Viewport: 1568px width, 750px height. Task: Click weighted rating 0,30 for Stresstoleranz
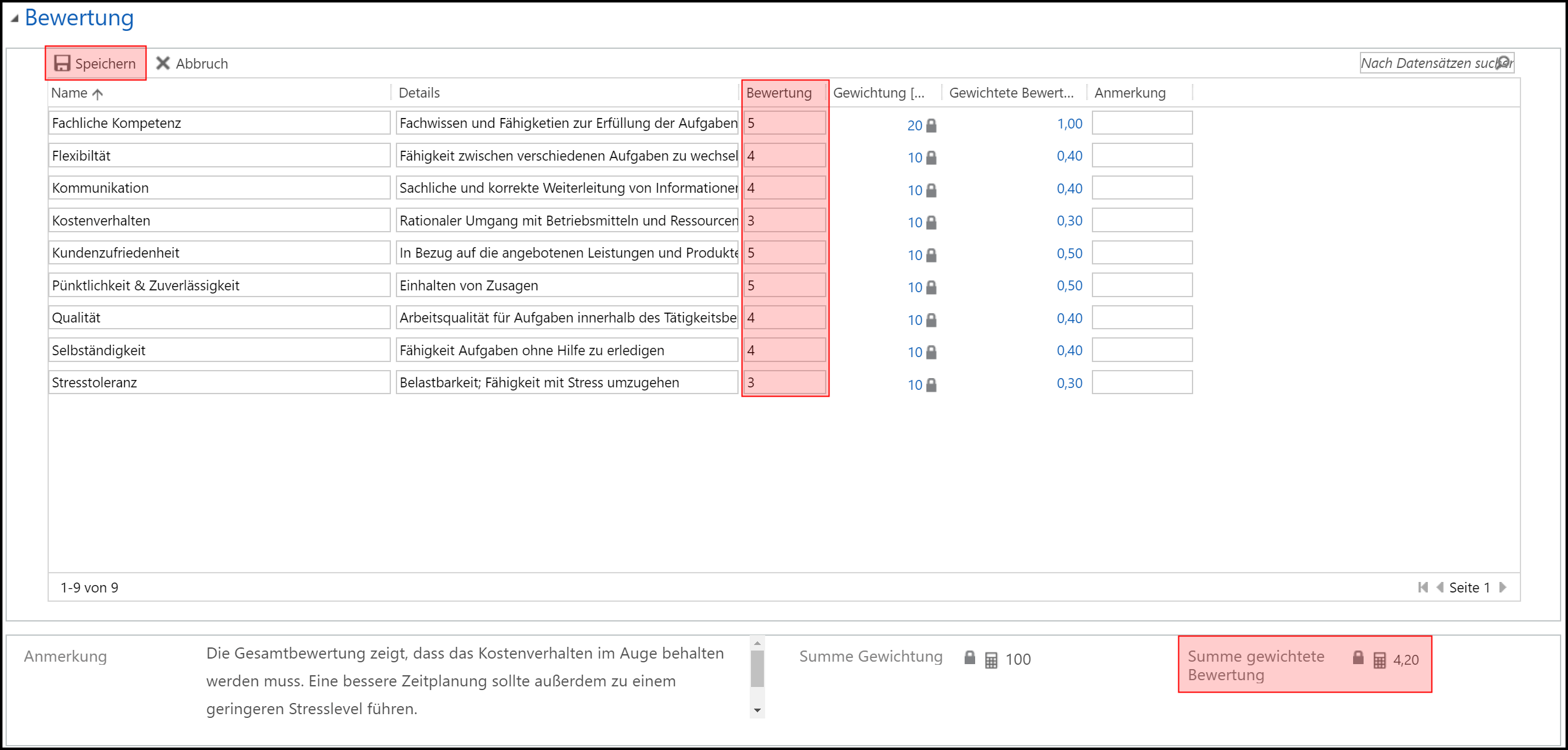(1070, 383)
